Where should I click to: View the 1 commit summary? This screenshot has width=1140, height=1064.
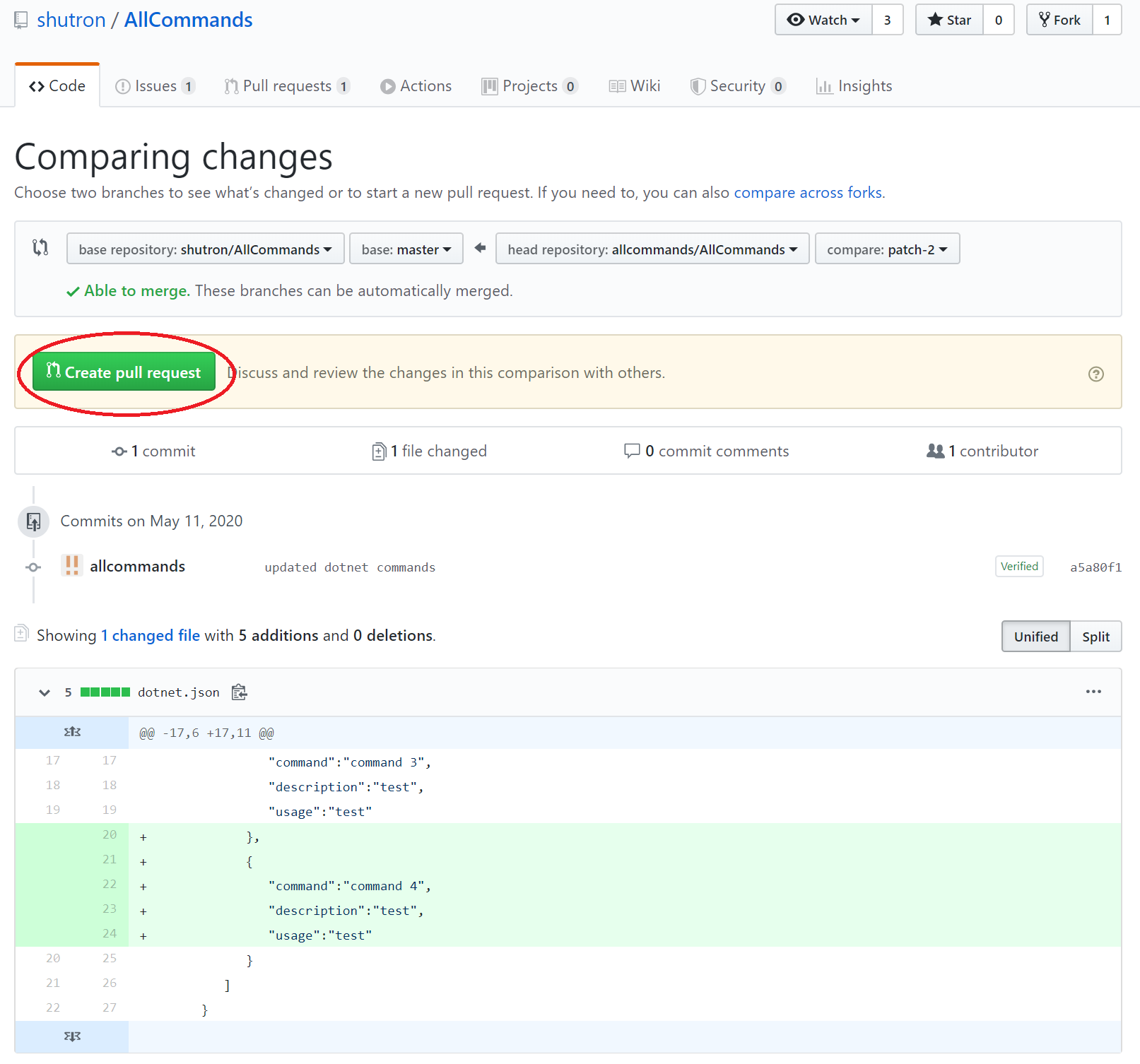(153, 451)
